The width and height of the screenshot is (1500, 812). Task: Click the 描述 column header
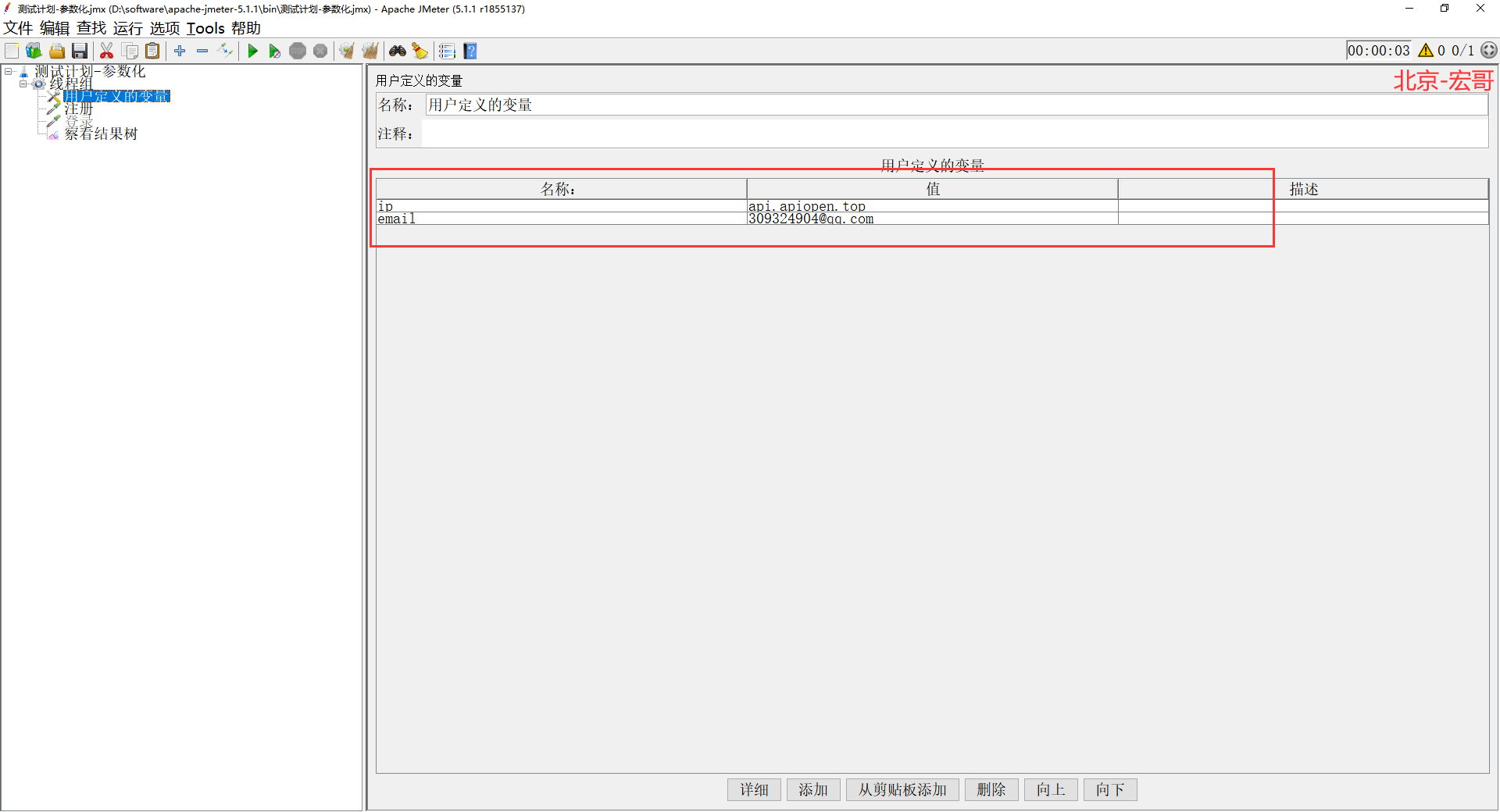[x=1303, y=189]
